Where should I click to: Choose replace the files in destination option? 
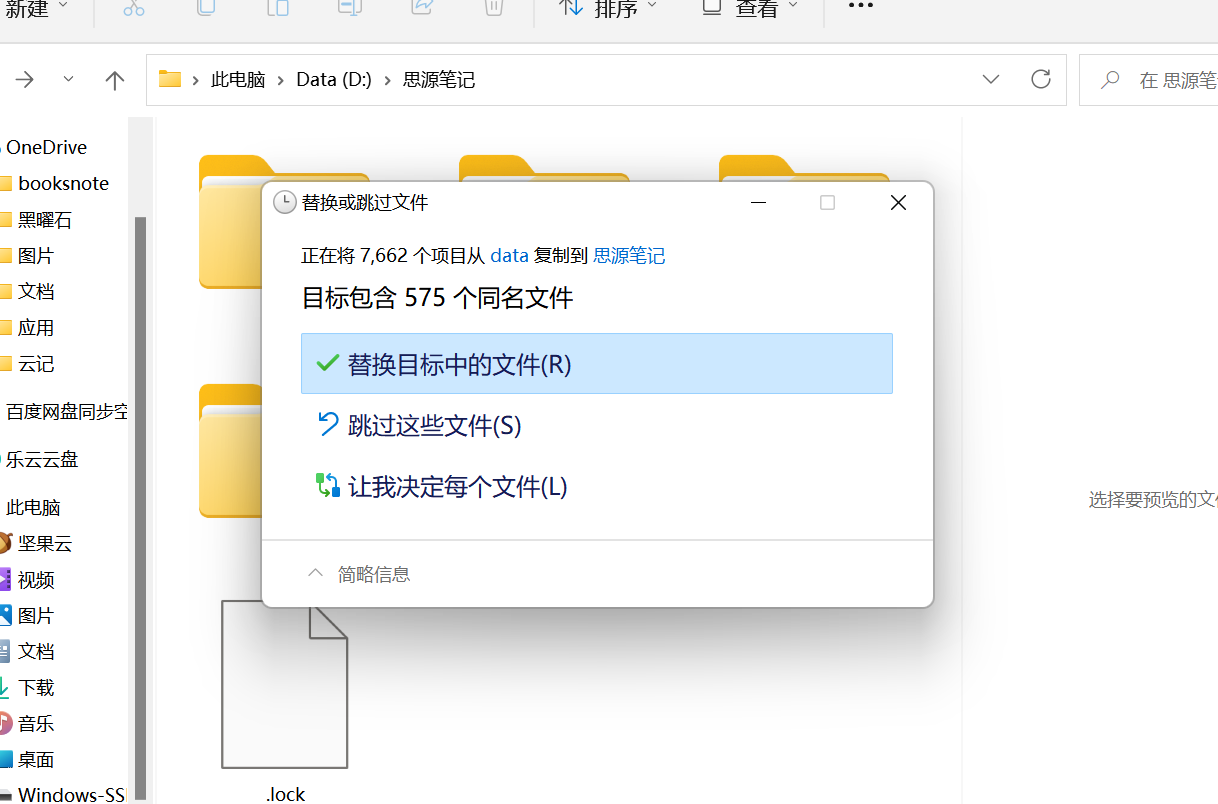point(596,364)
